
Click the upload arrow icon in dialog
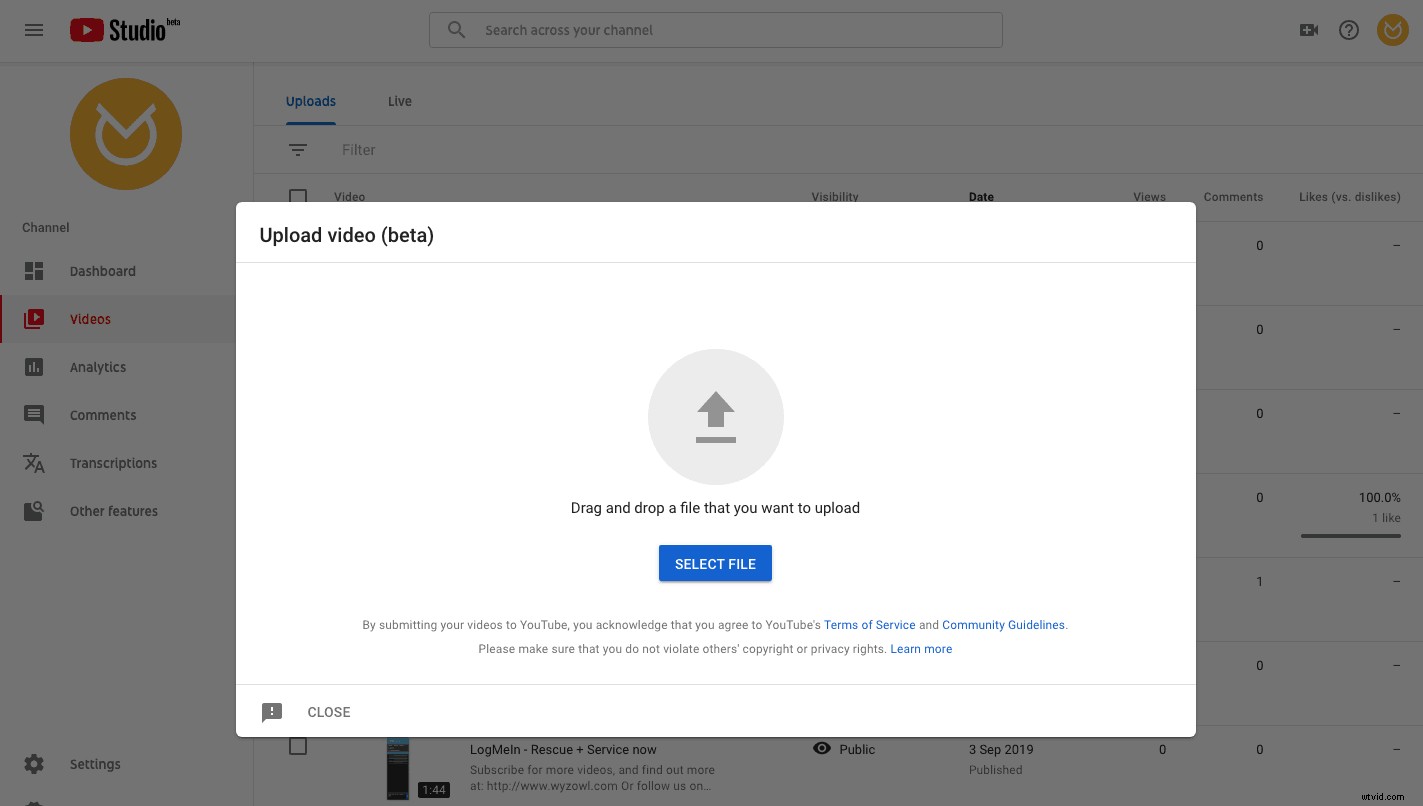pyautogui.click(x=715, y=417)
